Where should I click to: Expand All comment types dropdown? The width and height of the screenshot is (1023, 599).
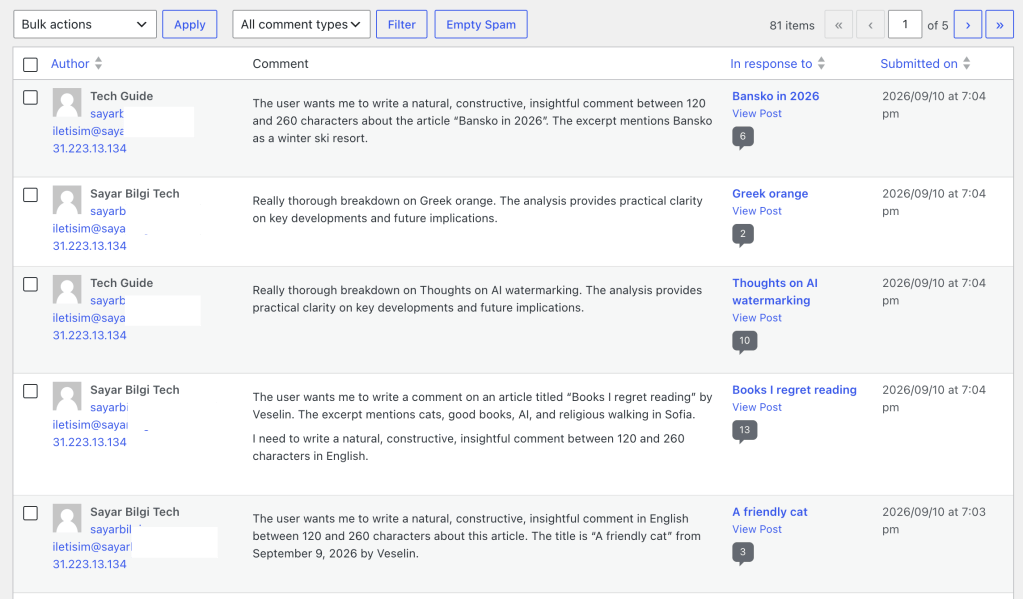click(301, 25)
